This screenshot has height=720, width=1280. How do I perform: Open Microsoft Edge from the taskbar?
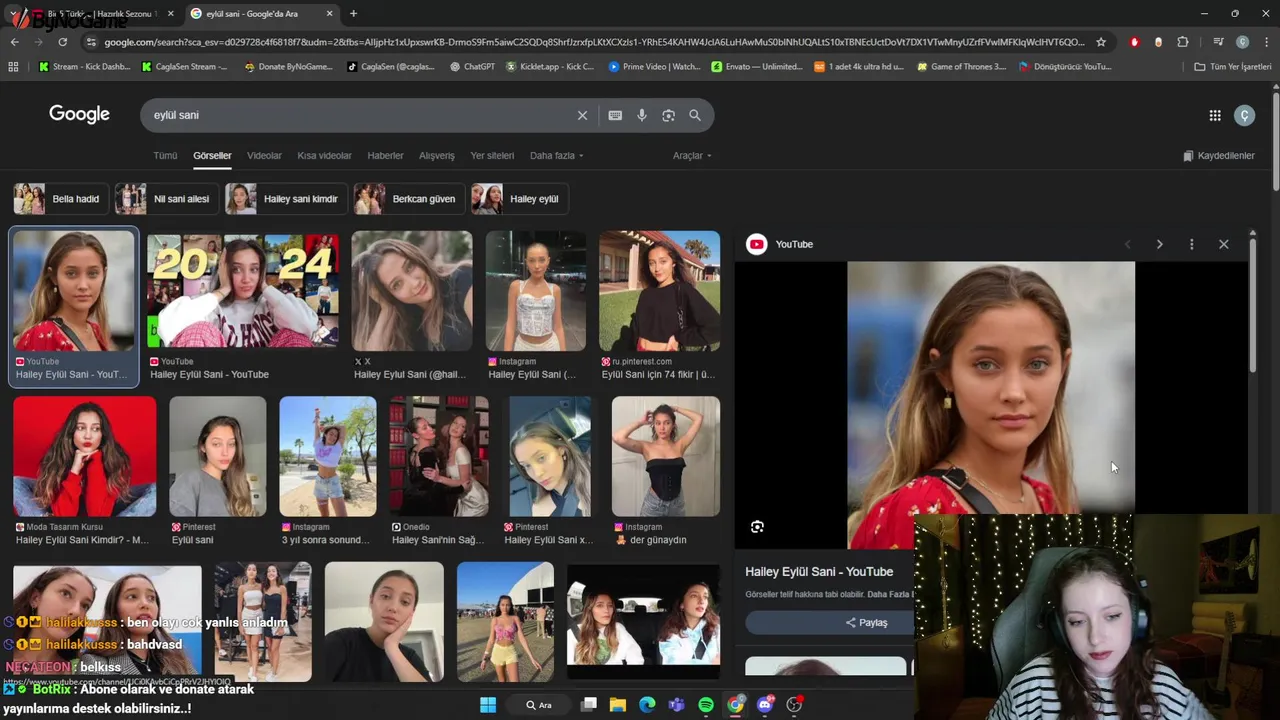(647, 705)
